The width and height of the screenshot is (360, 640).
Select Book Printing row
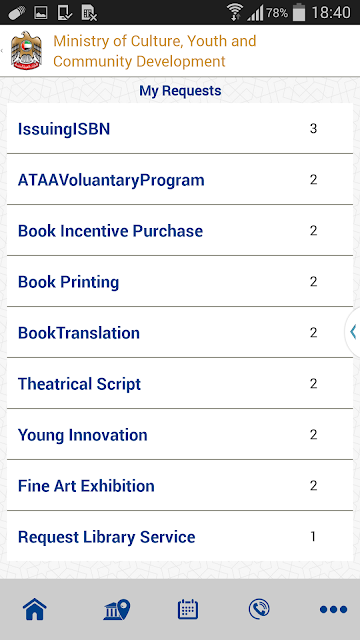coord(180,282)
